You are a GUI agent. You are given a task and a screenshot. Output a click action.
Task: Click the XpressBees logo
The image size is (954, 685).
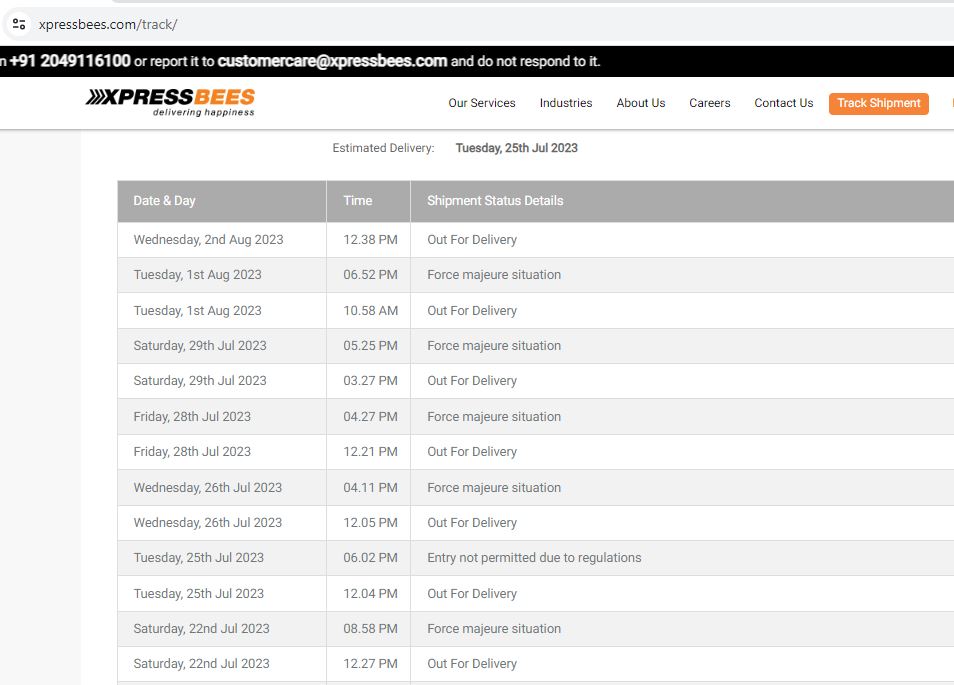170,102
